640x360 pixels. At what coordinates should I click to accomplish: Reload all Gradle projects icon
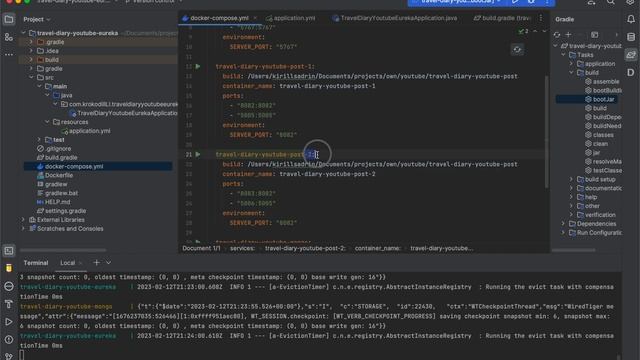click(x=557, y=35)
